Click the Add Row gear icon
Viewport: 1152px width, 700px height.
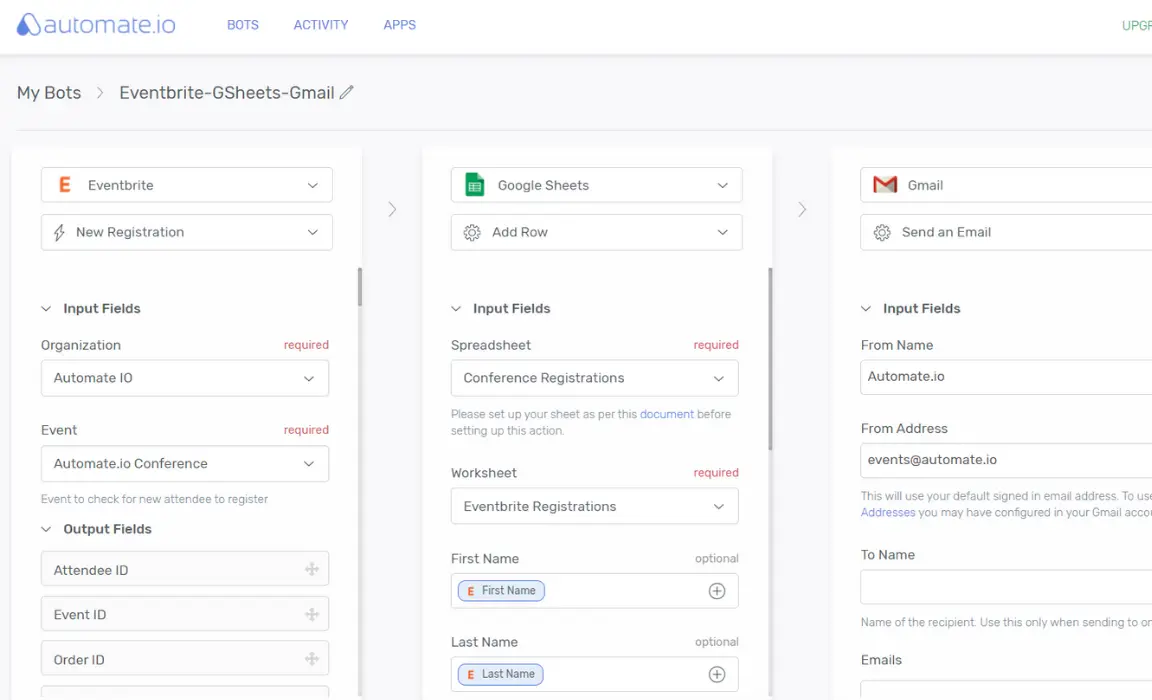coord(472,232)
